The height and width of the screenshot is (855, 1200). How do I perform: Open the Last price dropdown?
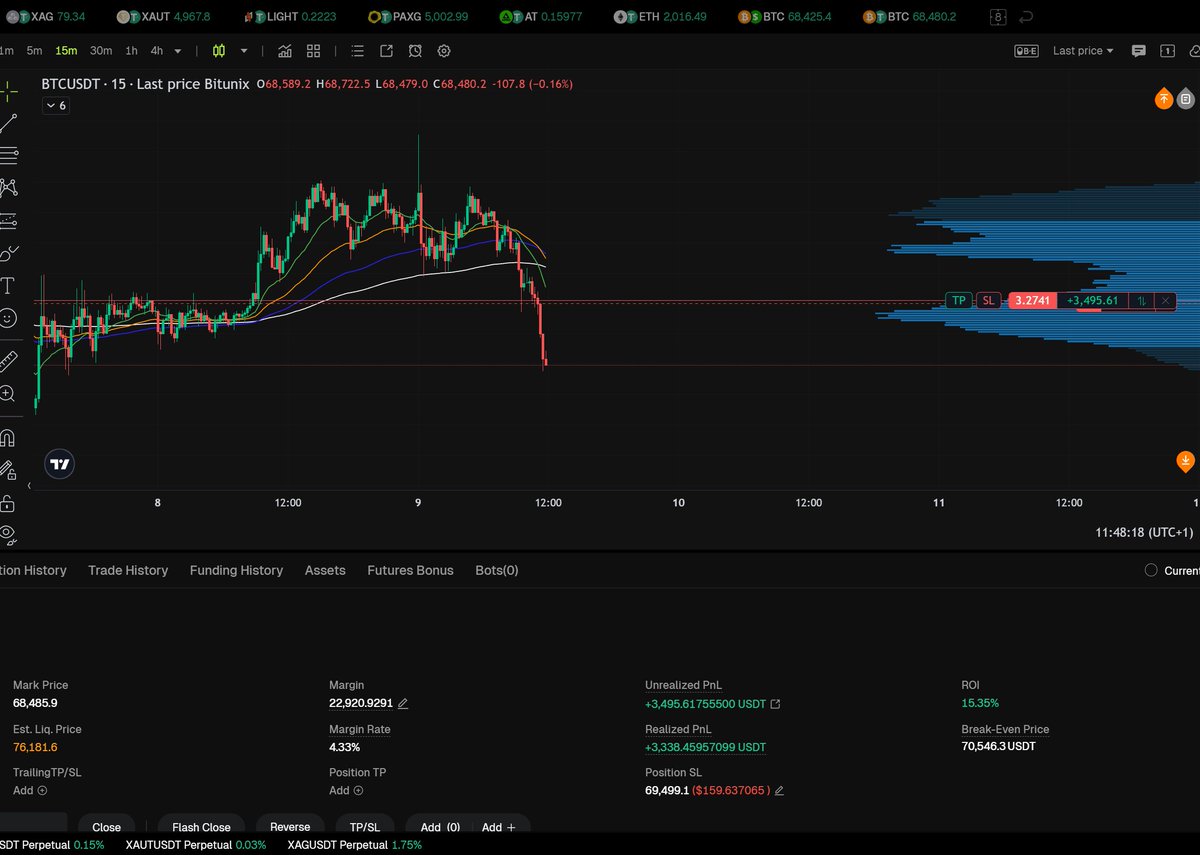pyautogui.click(x=1082, y=51)
